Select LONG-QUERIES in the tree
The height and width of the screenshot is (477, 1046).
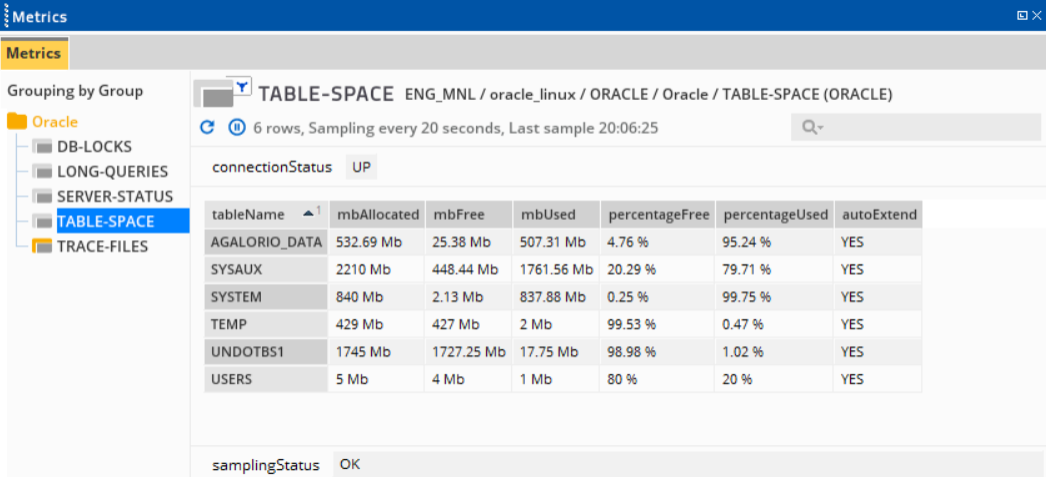112,172
